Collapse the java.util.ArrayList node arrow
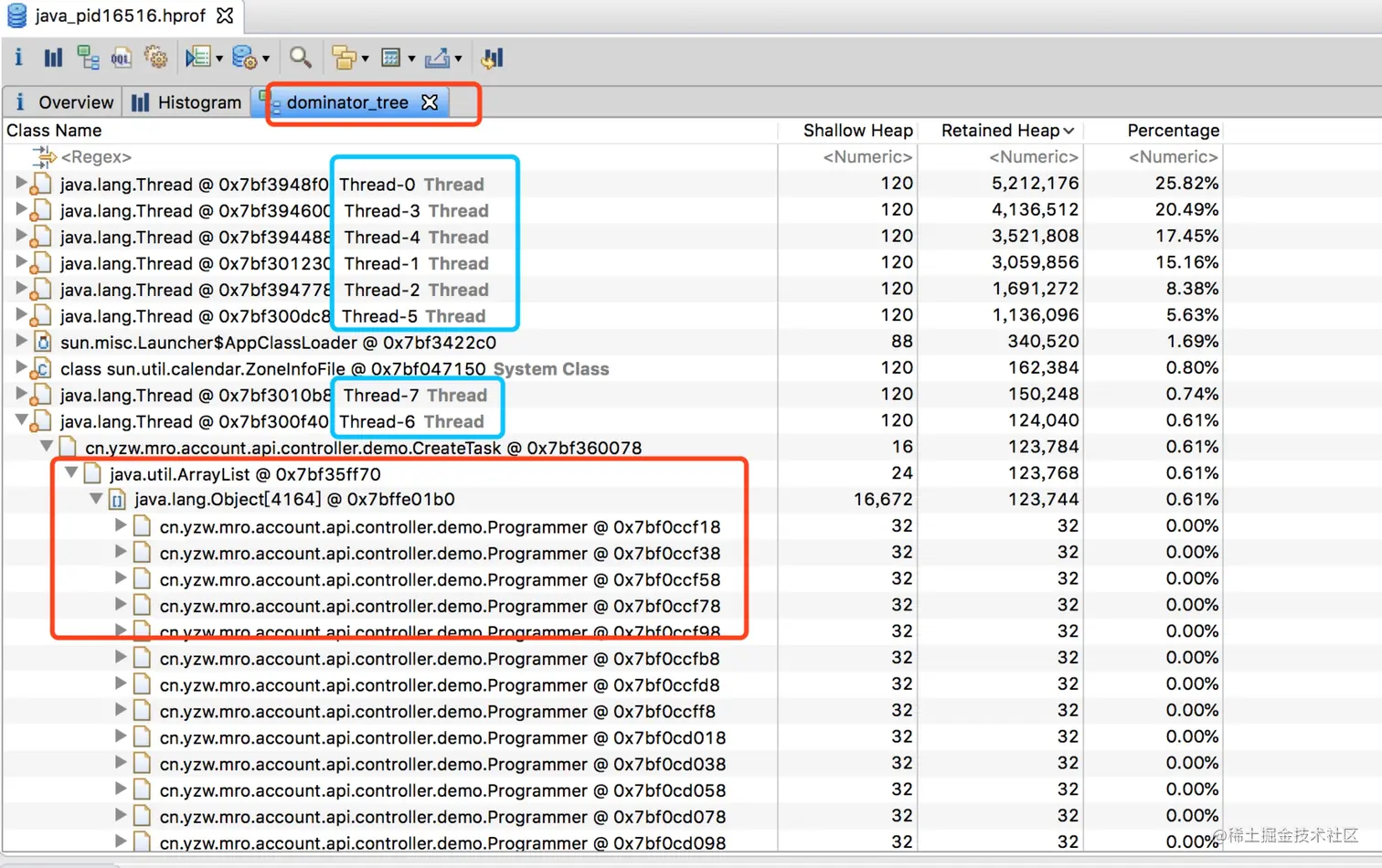Viewport: 1382px width, 868px height. (71, 473)
